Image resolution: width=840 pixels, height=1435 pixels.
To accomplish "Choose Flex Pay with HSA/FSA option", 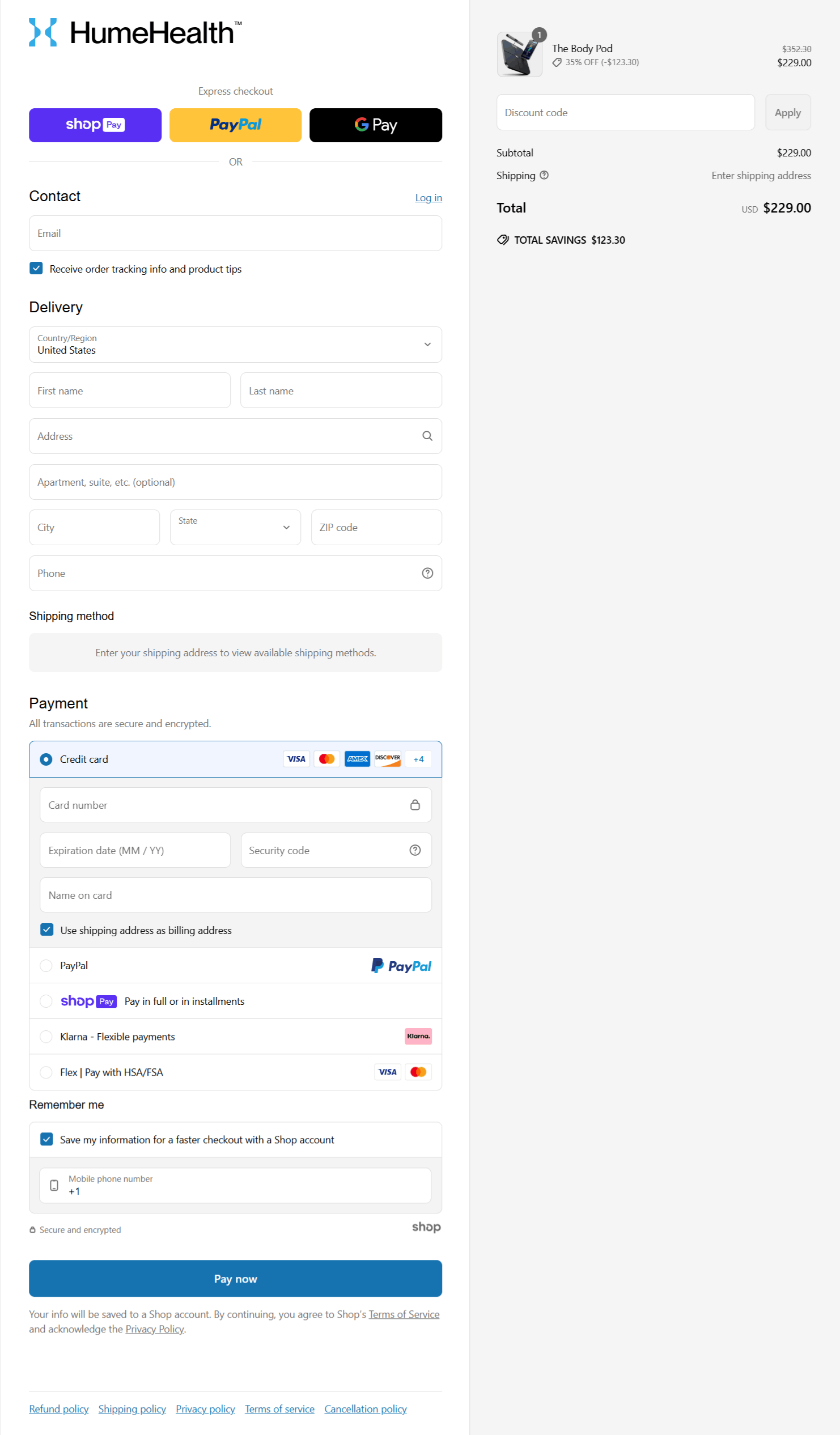I will [x=46, y=1072].
